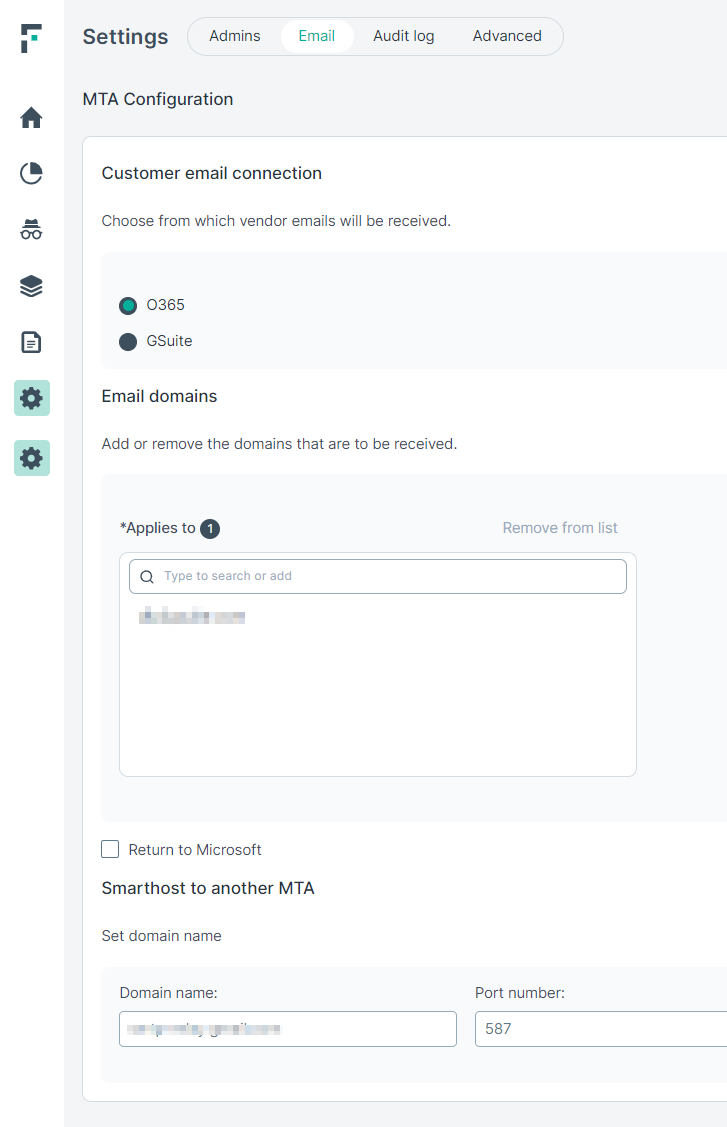Click the domain search field to add domains

coord(377,576)
